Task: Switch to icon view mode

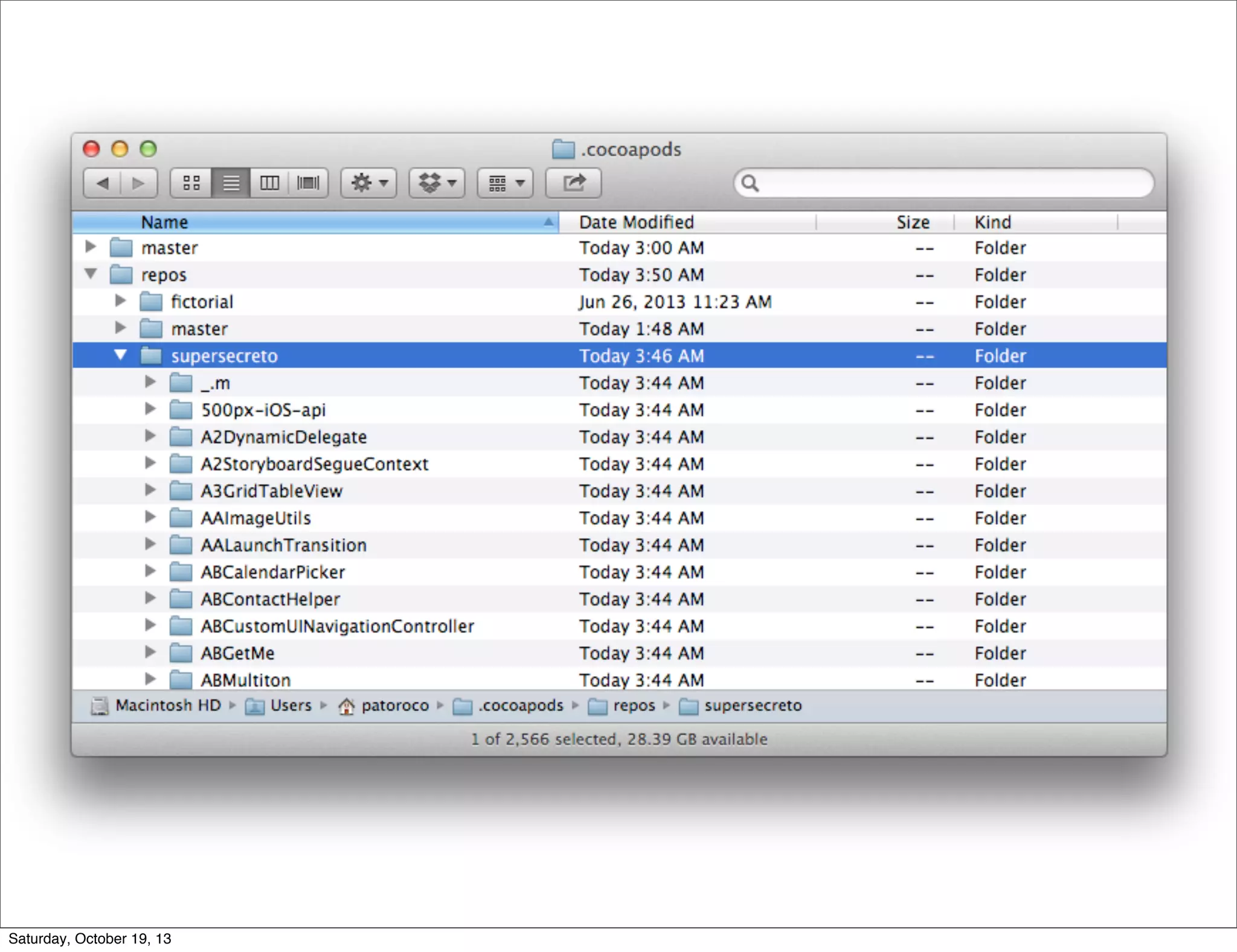Action: pyautogui.click(x=191, y=183)
